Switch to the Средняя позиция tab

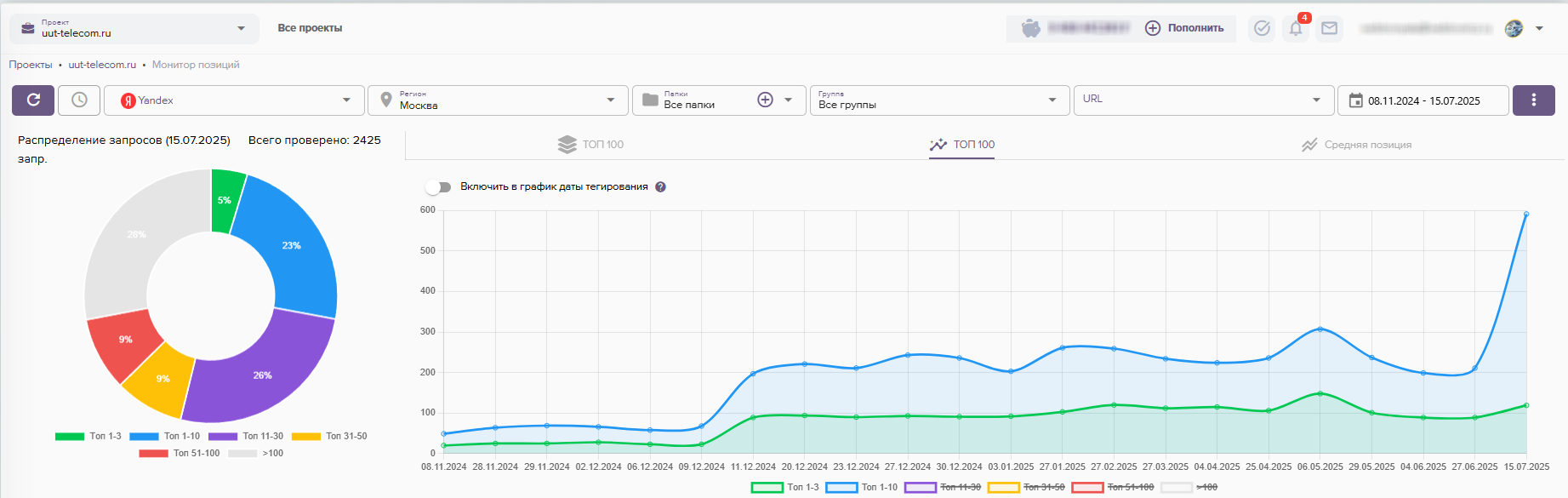pos(1356,145)
